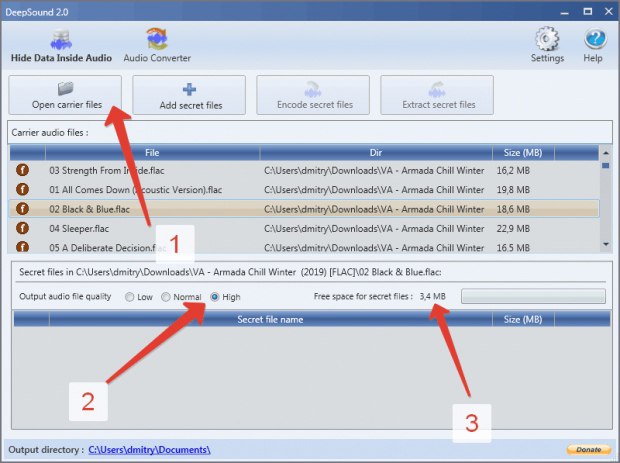Click FLAC icon of 03 Strength From Inside
This screenshot has height=463, width=620.
point(23,170)
